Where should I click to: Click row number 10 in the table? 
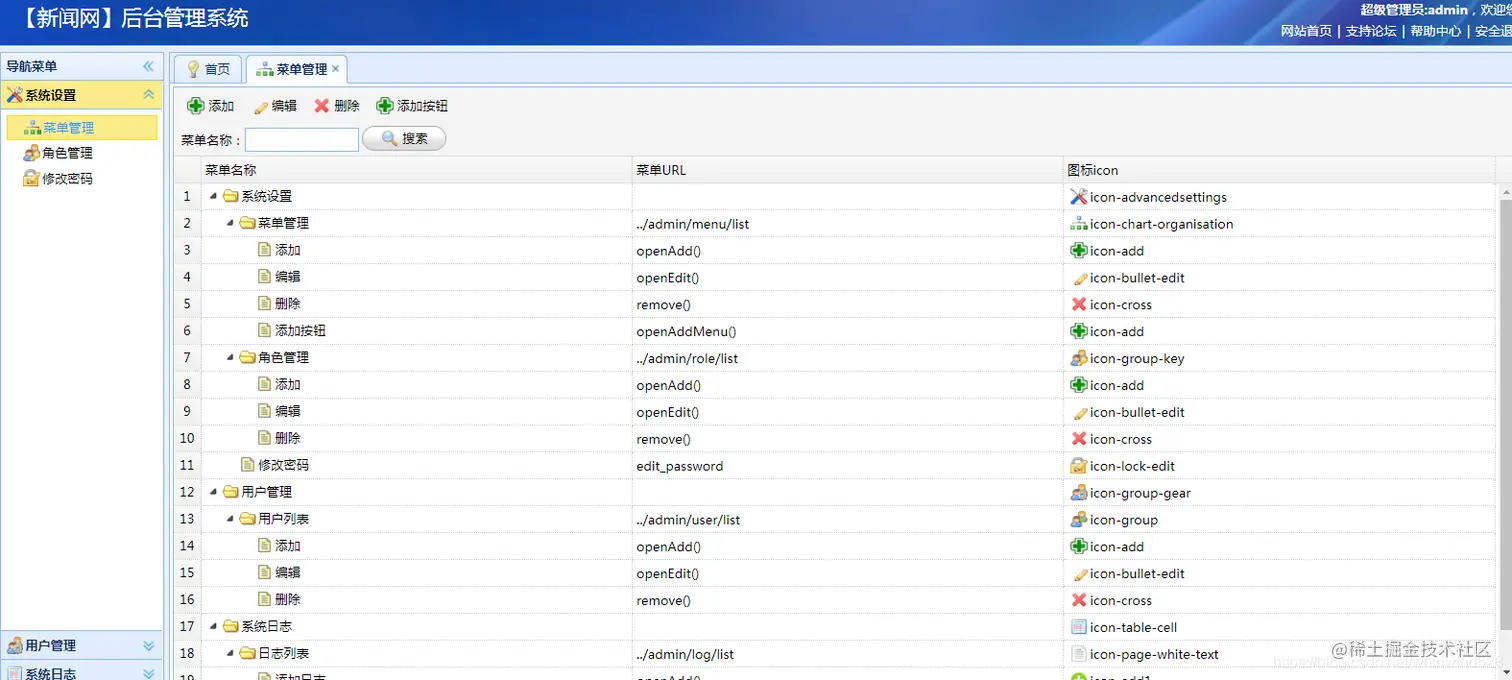click(x=187, y=438)
